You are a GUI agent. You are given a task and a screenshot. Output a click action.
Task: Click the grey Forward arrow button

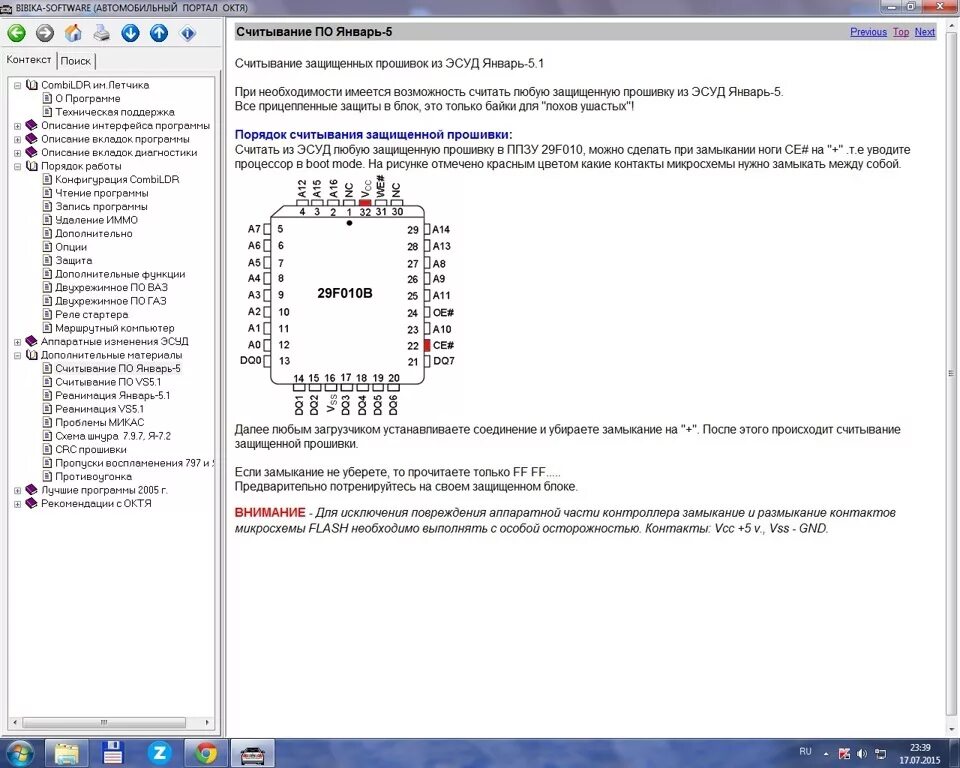(x=45, y=32)
